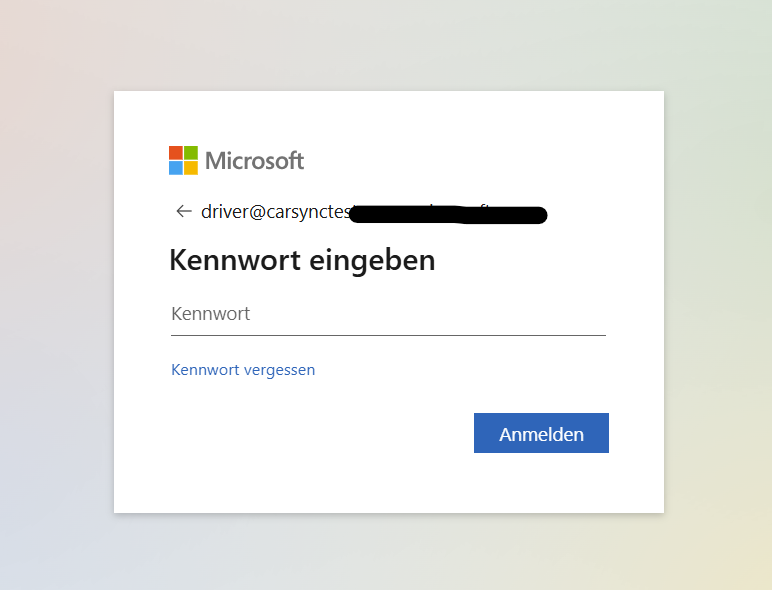
Task: Focus the Kennwort password field
Action: pyautogui.click(x=388, y=315)
